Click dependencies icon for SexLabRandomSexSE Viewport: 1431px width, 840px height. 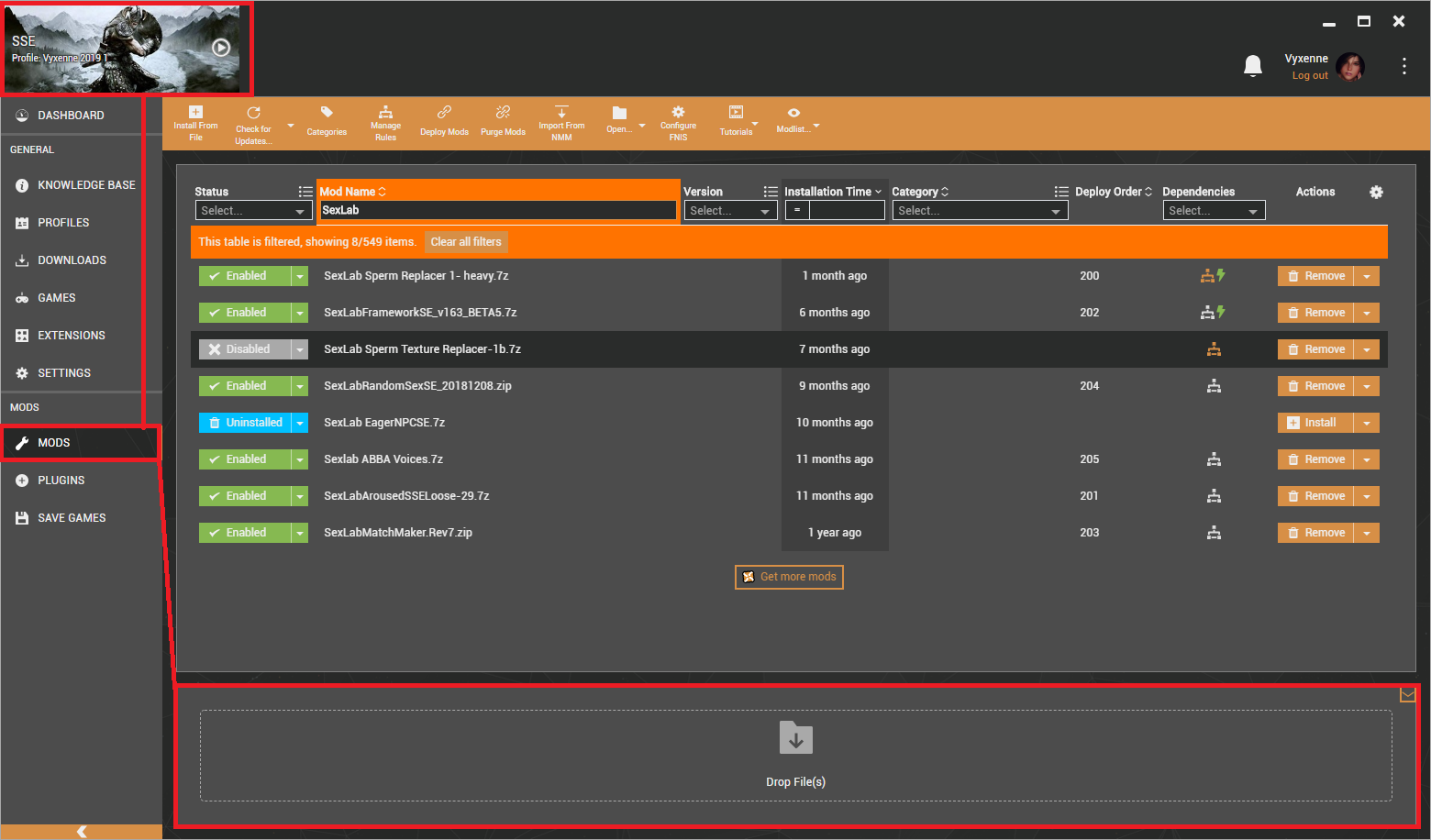1214,385
